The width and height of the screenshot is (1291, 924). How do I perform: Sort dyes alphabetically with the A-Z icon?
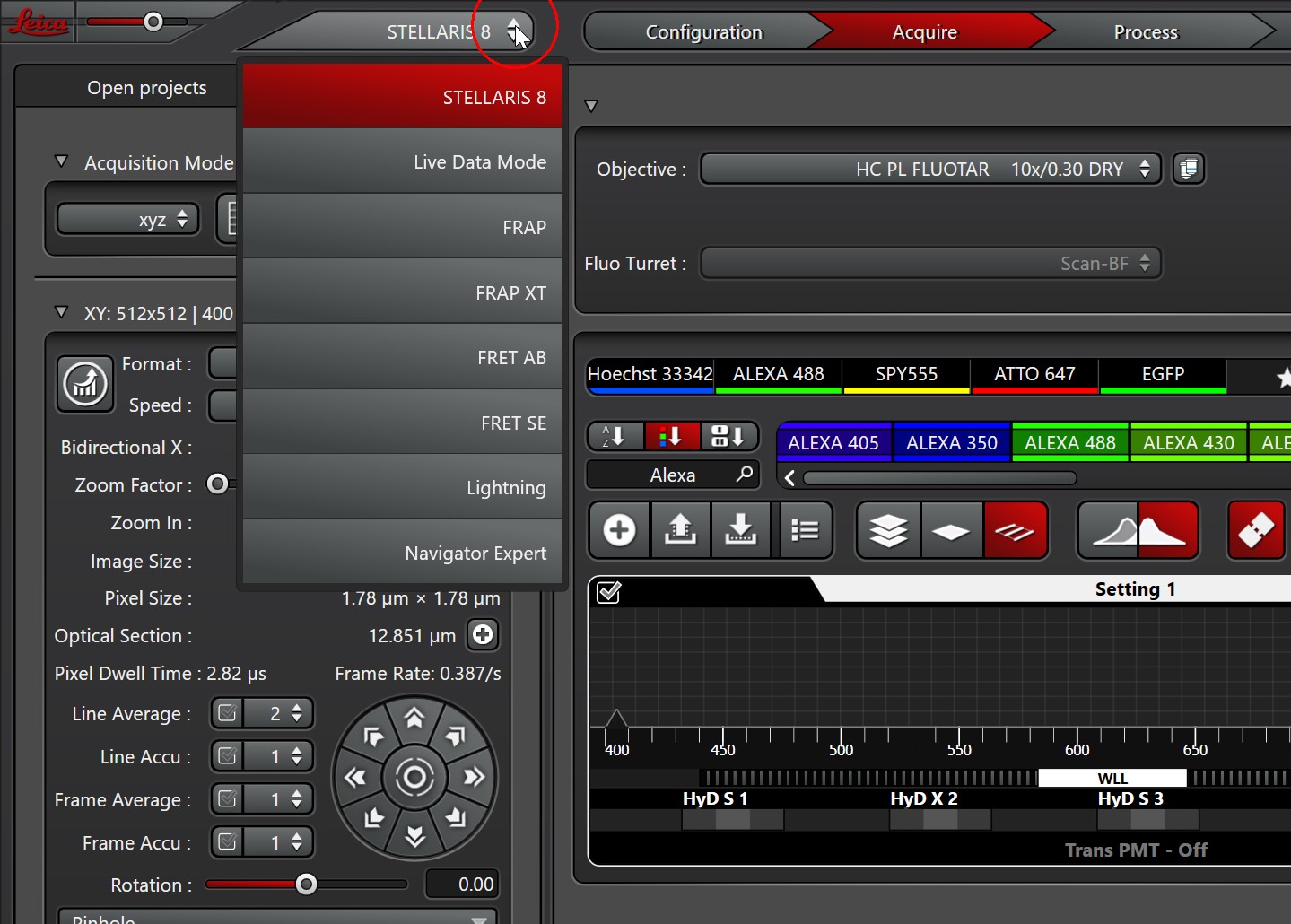click(x=615, y=437)
